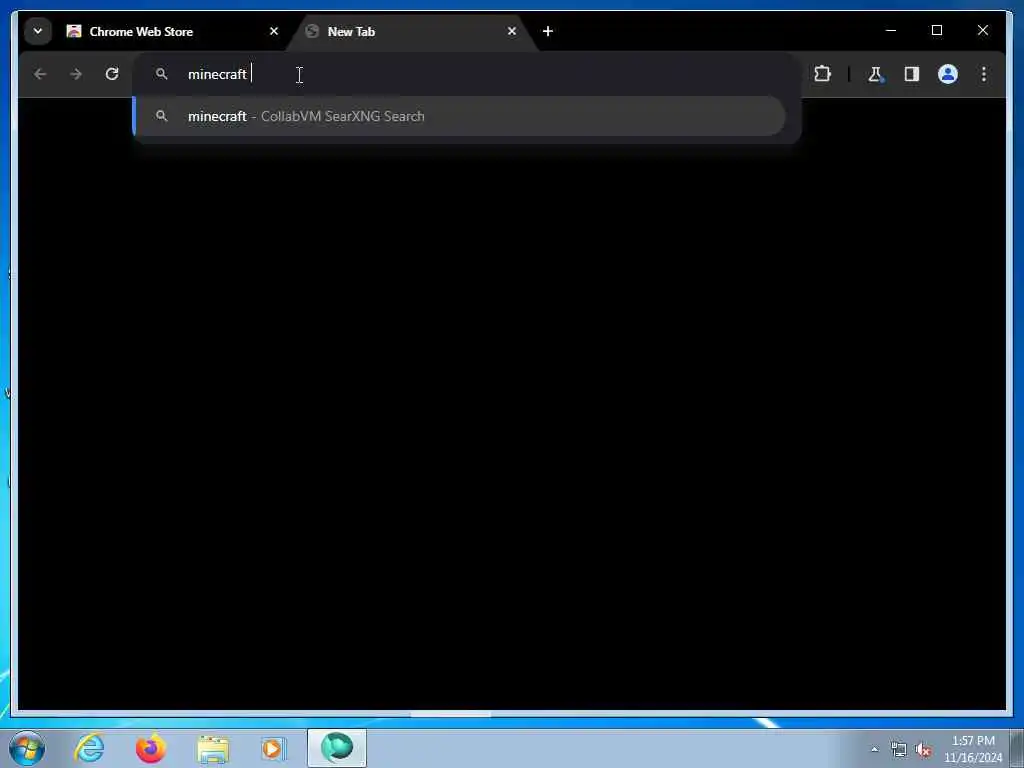The width and height of the screenshot is (1024, 768).
Task: Open Chrome three-dot menu
Action: (x=984, y=74)
